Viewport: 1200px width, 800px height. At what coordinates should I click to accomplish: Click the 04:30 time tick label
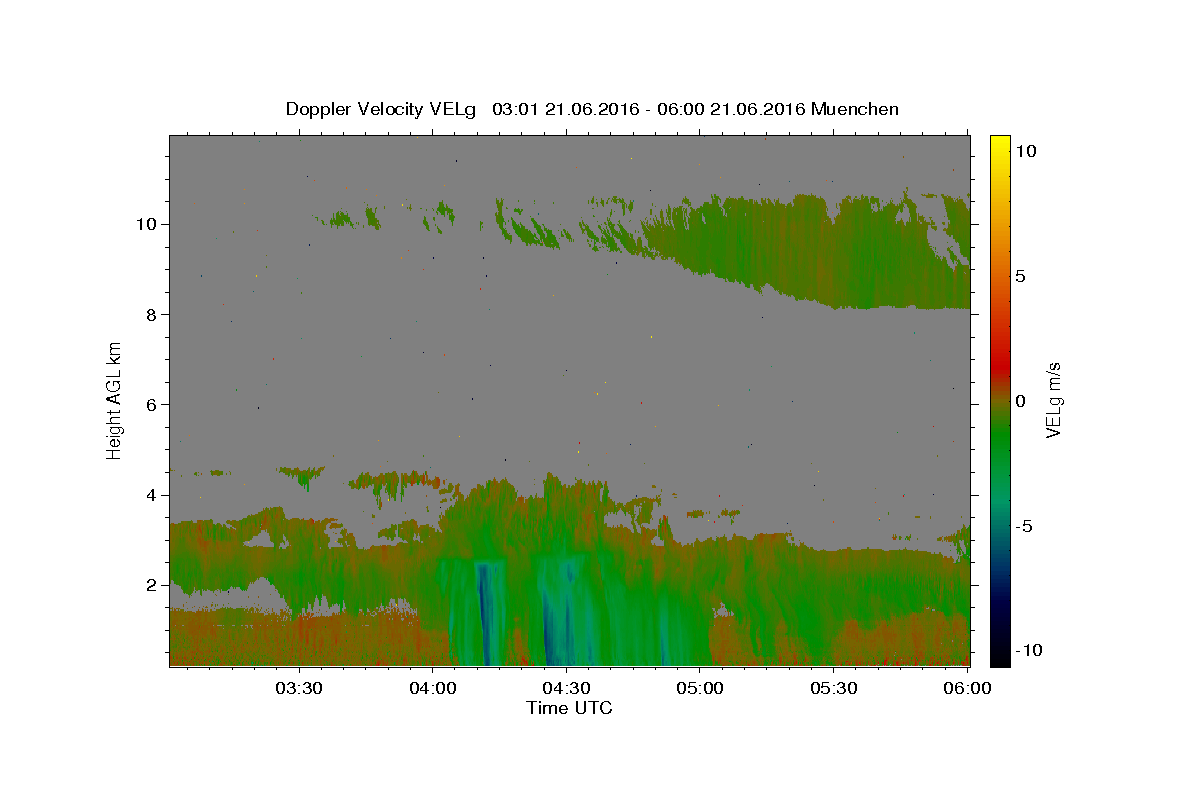tap(566, 689)
